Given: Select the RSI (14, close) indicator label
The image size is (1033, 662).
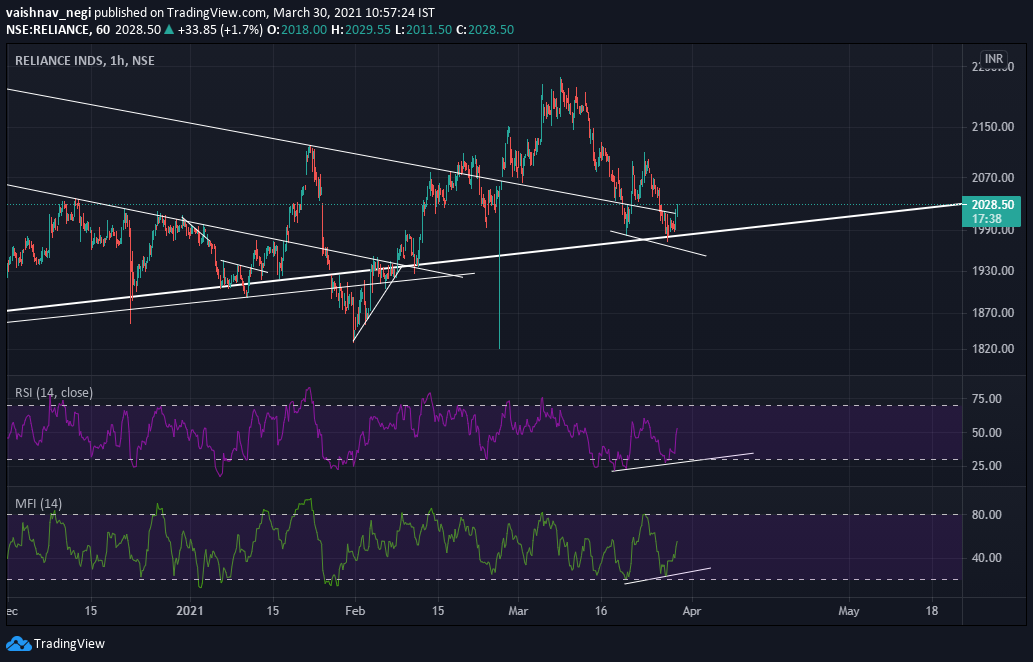Looking at the screenshot, I should click(54, 393).
